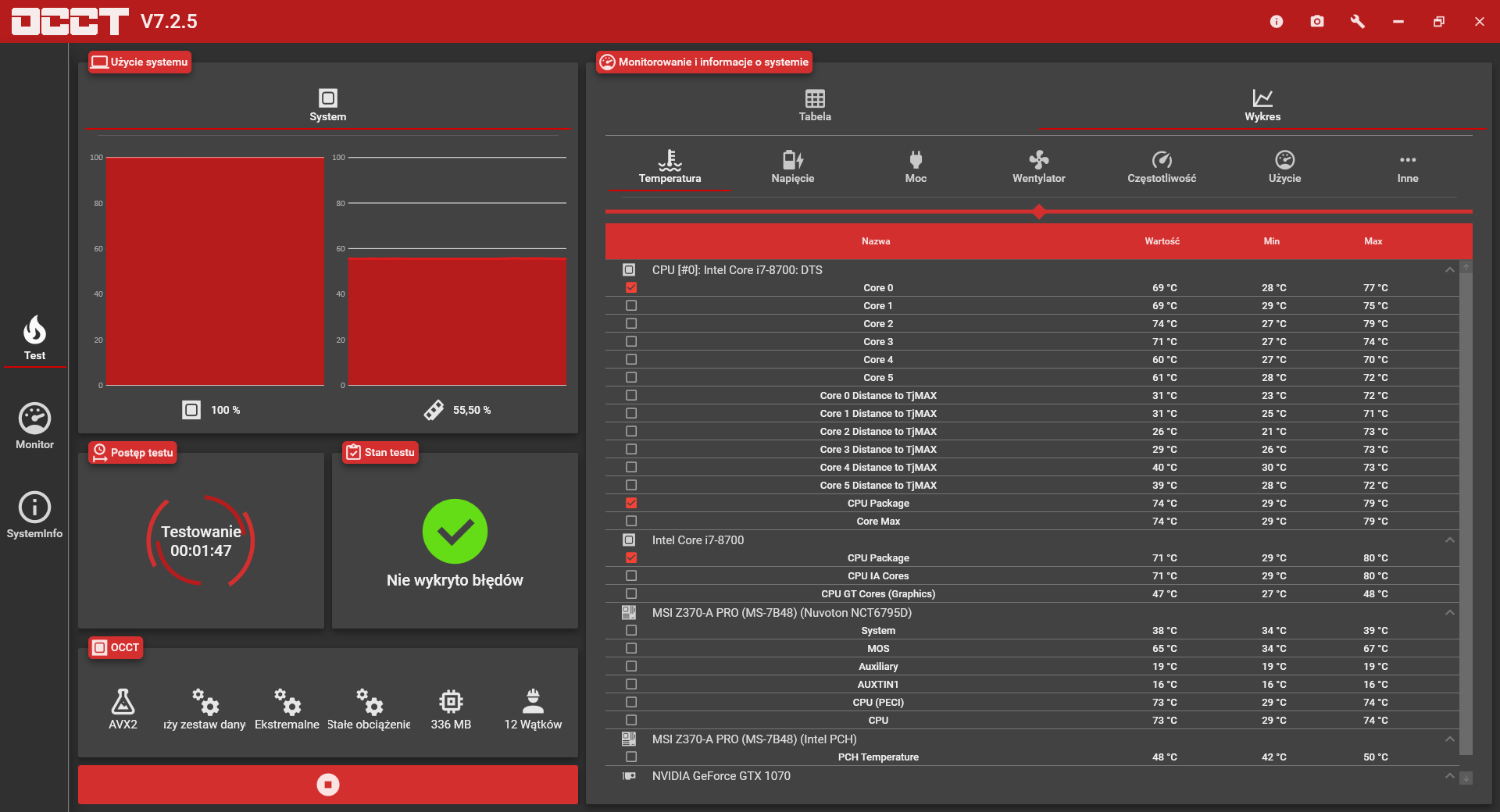This screenshot has width=1500, height=812.
Task: Stop the running test
Action: click(328, 785)
